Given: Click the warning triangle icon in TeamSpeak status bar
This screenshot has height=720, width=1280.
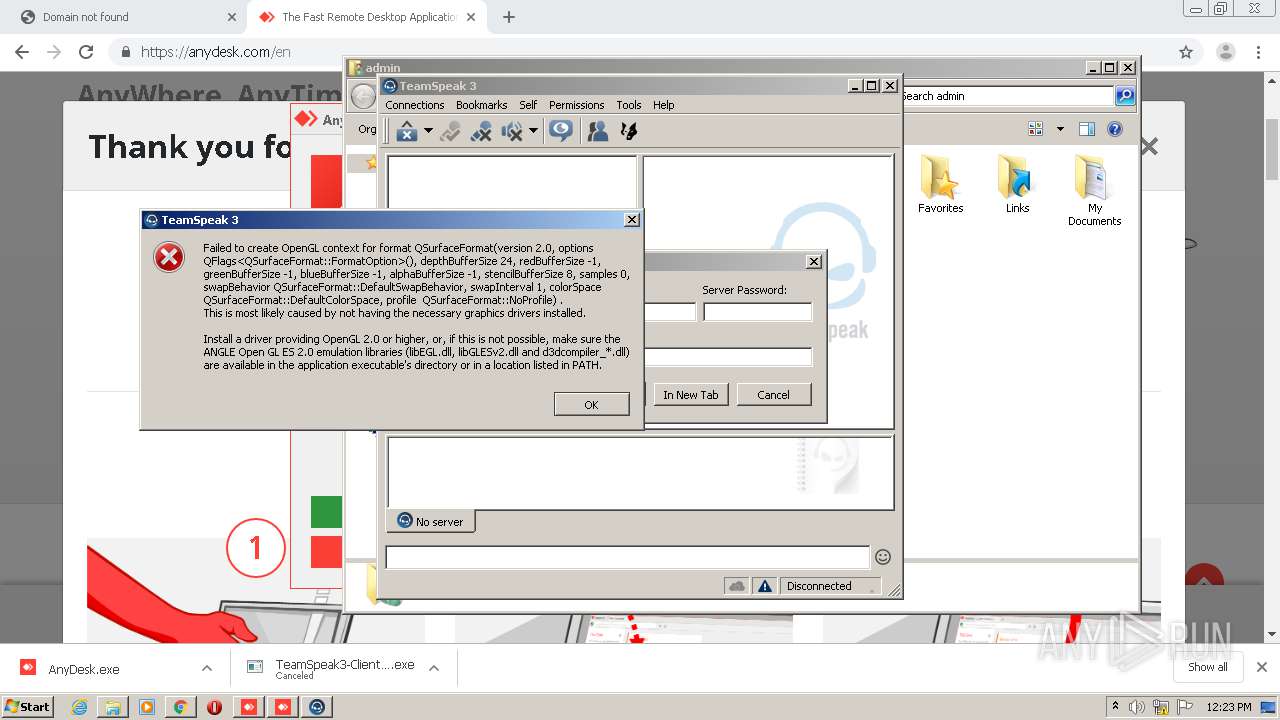Looking at the screenshot, I should coord(765,586).
